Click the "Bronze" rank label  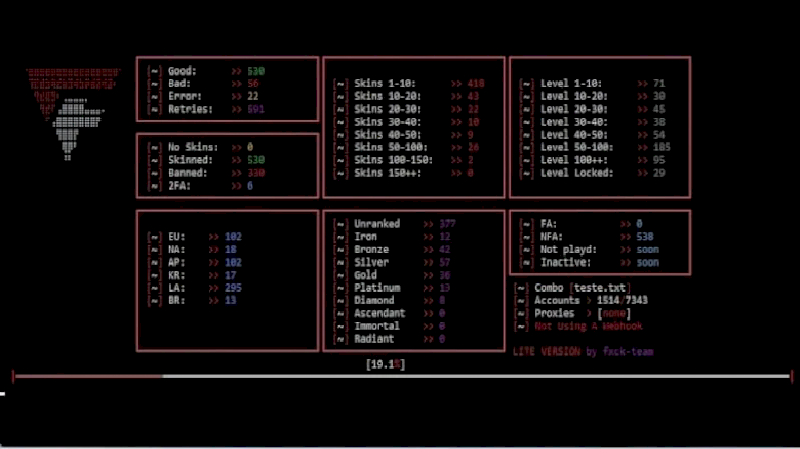click(x=371, y=250)
